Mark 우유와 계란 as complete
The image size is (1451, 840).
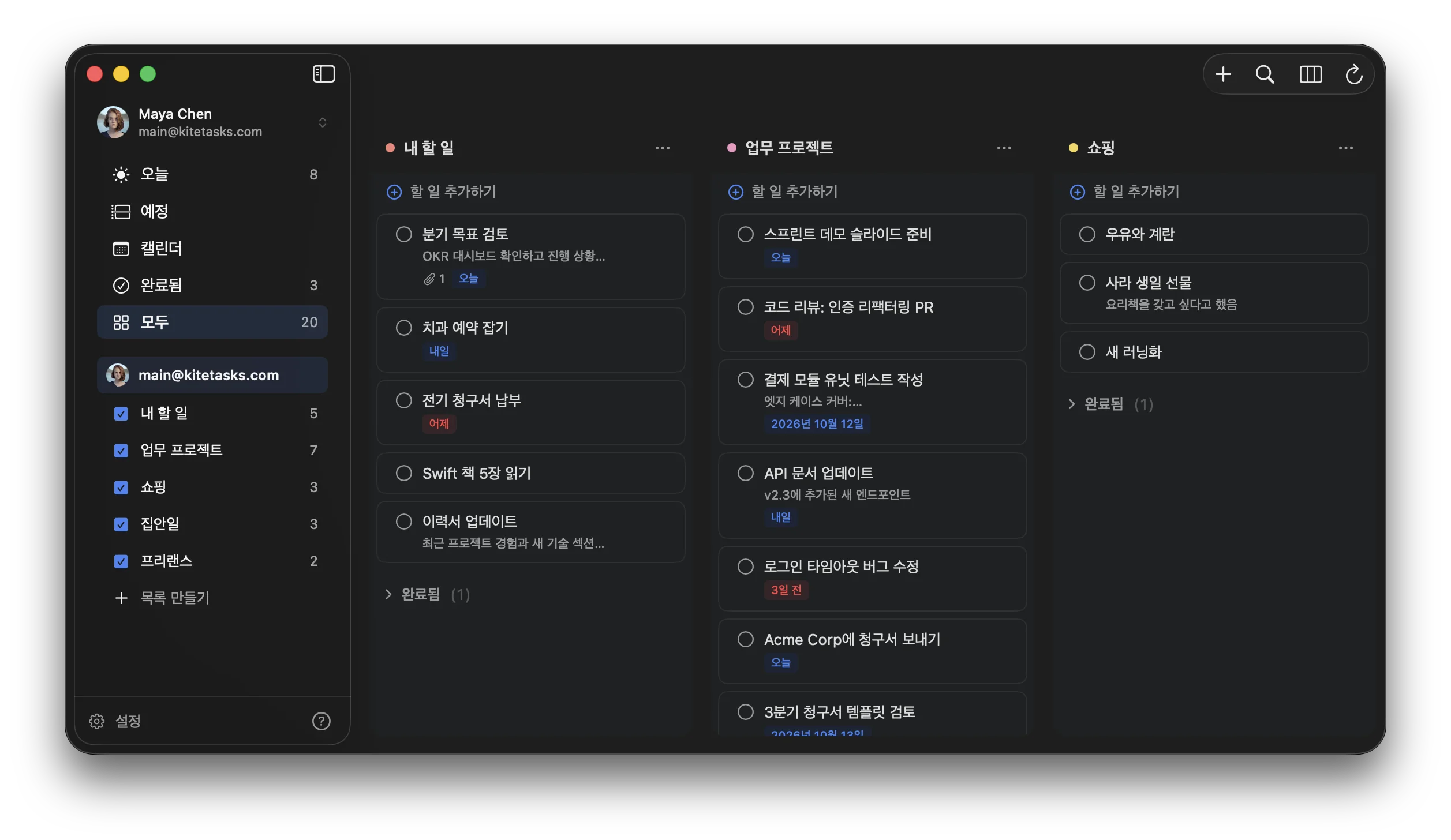[1087, 234]
